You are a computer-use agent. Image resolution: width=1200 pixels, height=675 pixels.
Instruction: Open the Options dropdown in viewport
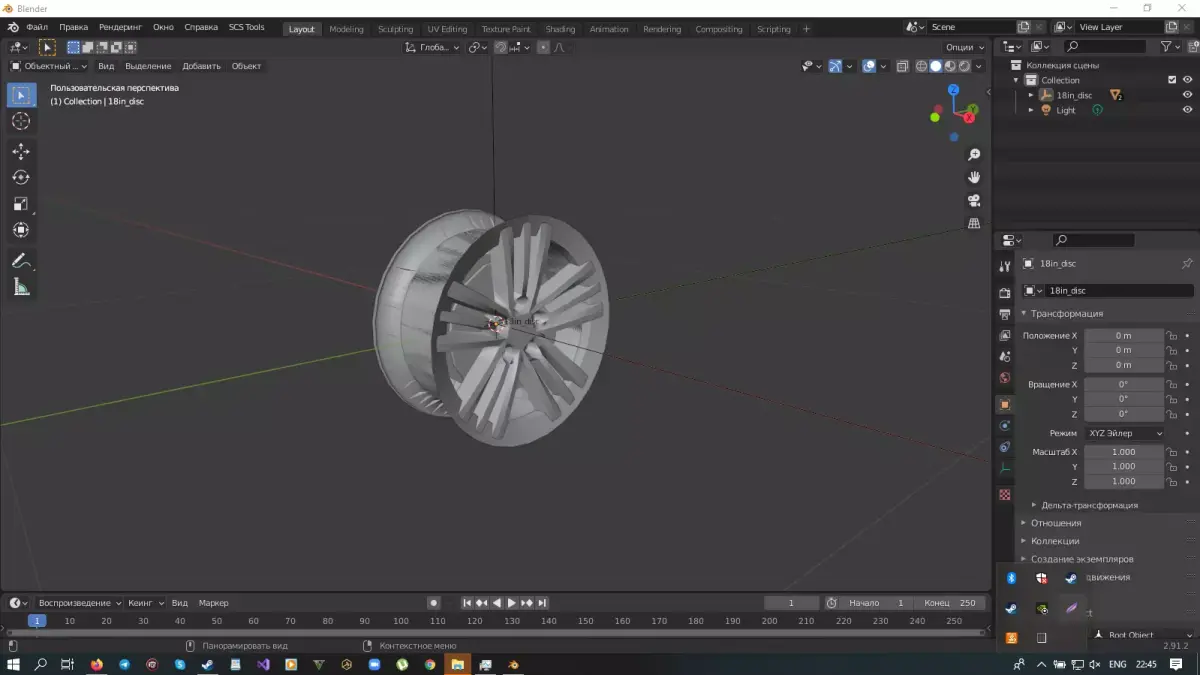click(965, 47)
